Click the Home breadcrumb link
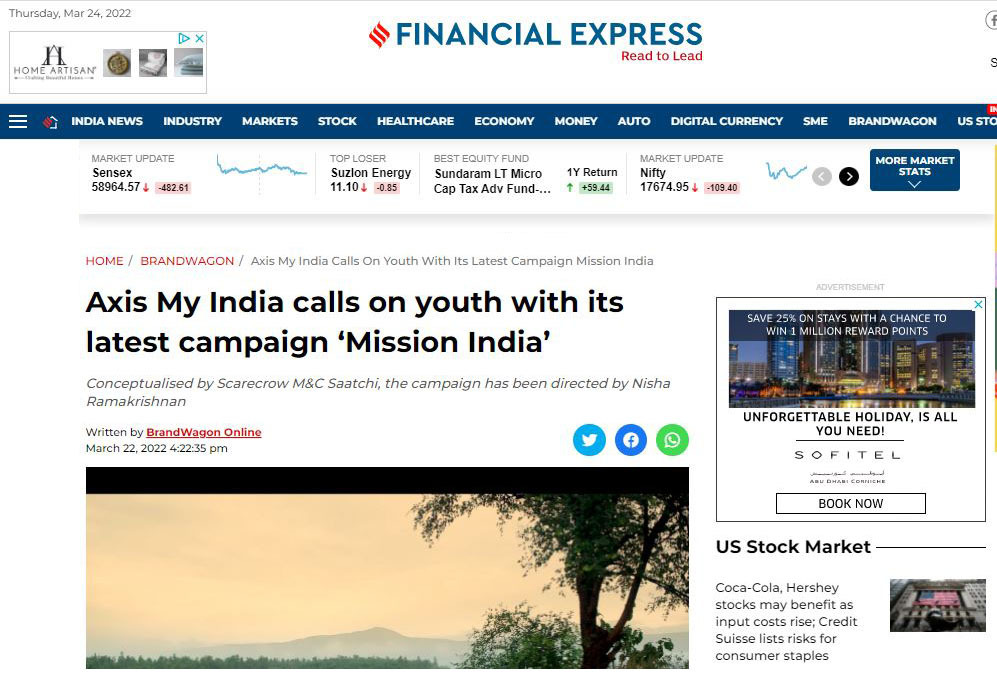Screen dimensions: 997x683 pos(104,261)
